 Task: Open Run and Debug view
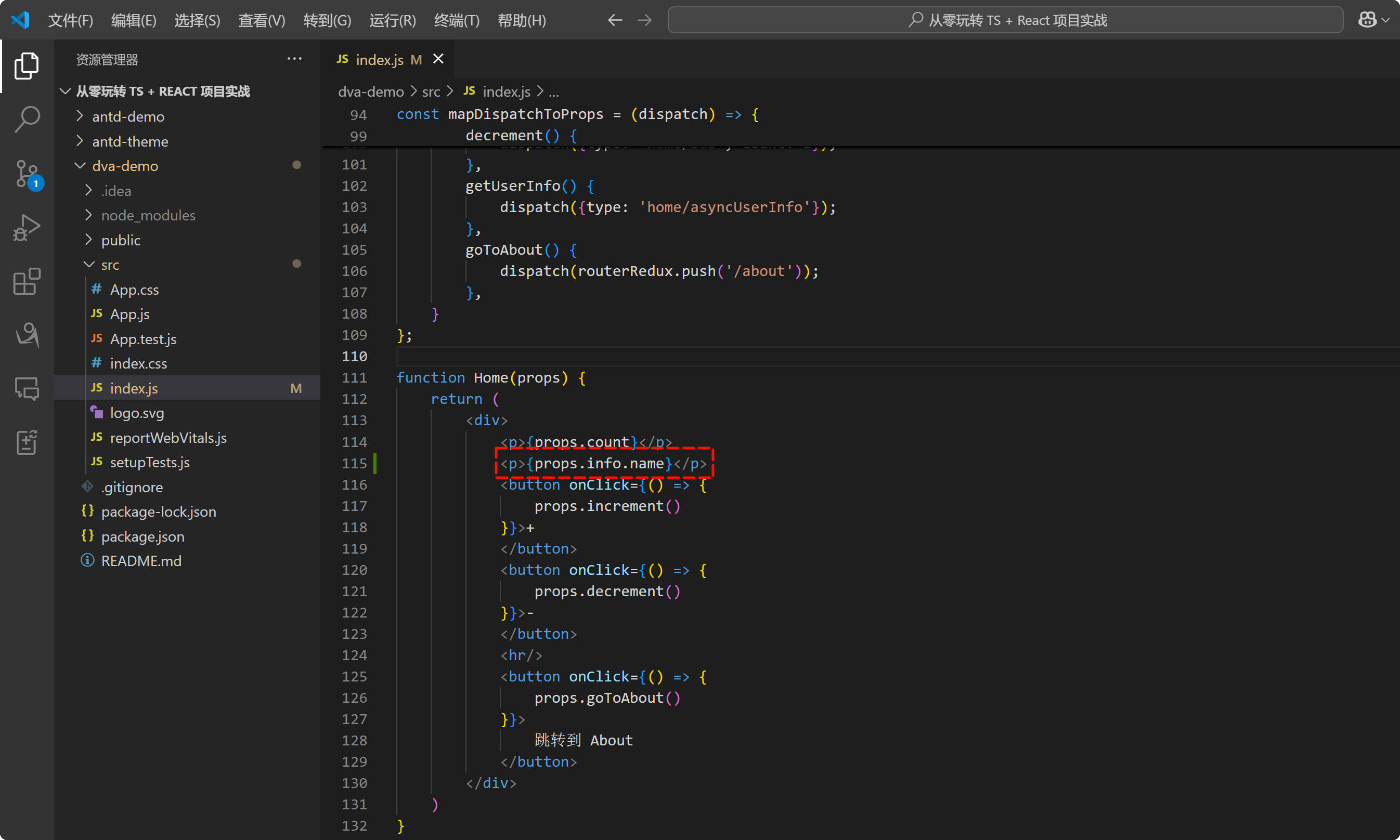coord(27,228)
